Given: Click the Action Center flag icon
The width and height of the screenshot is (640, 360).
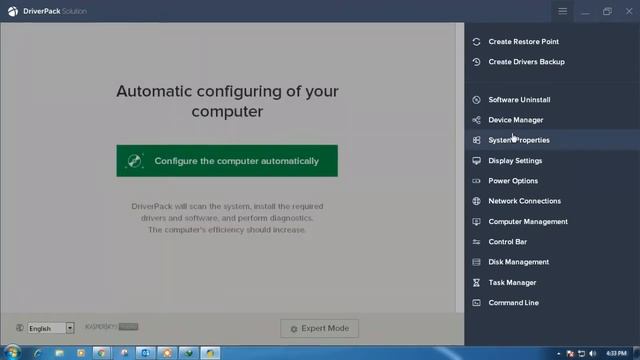Looking at the screenshot, I should point(570,353).
